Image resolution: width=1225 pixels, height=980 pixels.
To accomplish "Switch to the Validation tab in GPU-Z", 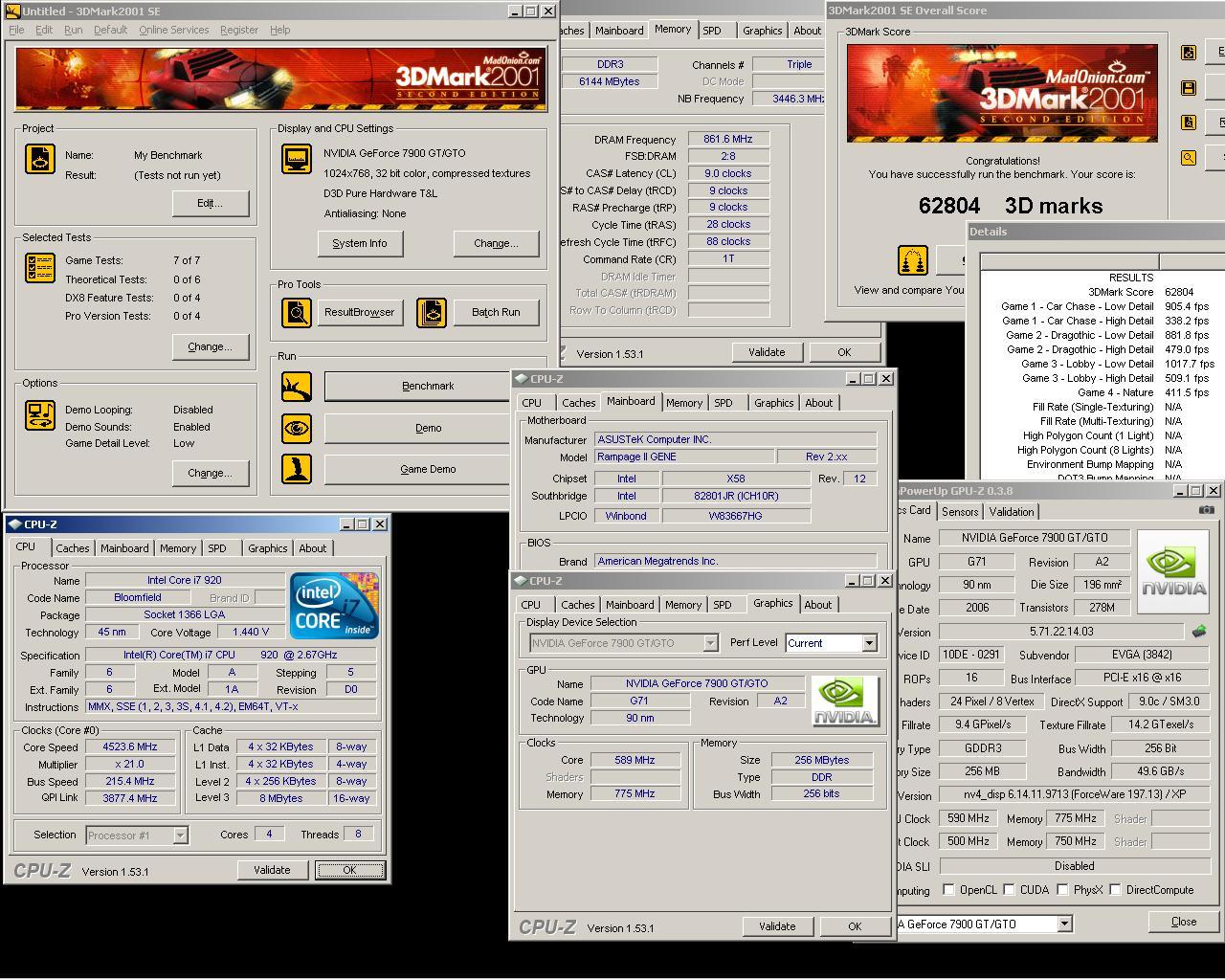I will tap(1011, 512).
